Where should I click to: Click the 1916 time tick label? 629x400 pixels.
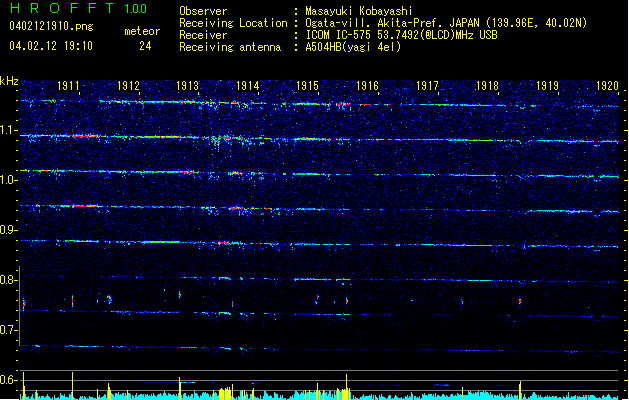coord(367,86)
